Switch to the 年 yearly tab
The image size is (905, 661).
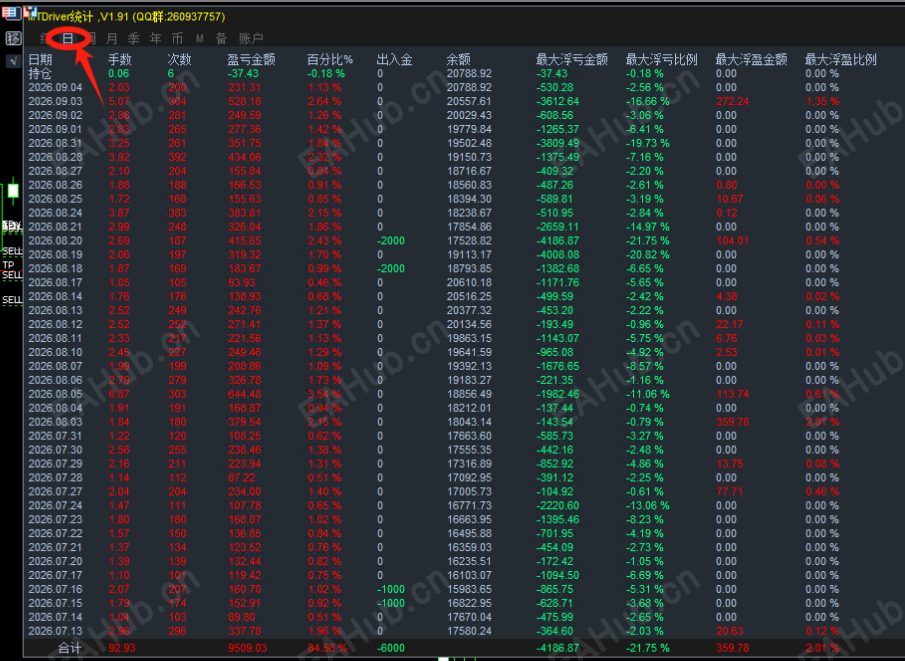(156, 39)
